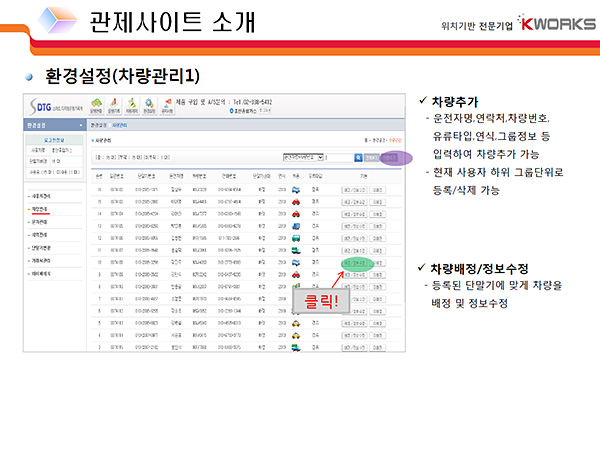
Task: Click the 배정/정보수정 button in row 3
Action: click(354, 348)
